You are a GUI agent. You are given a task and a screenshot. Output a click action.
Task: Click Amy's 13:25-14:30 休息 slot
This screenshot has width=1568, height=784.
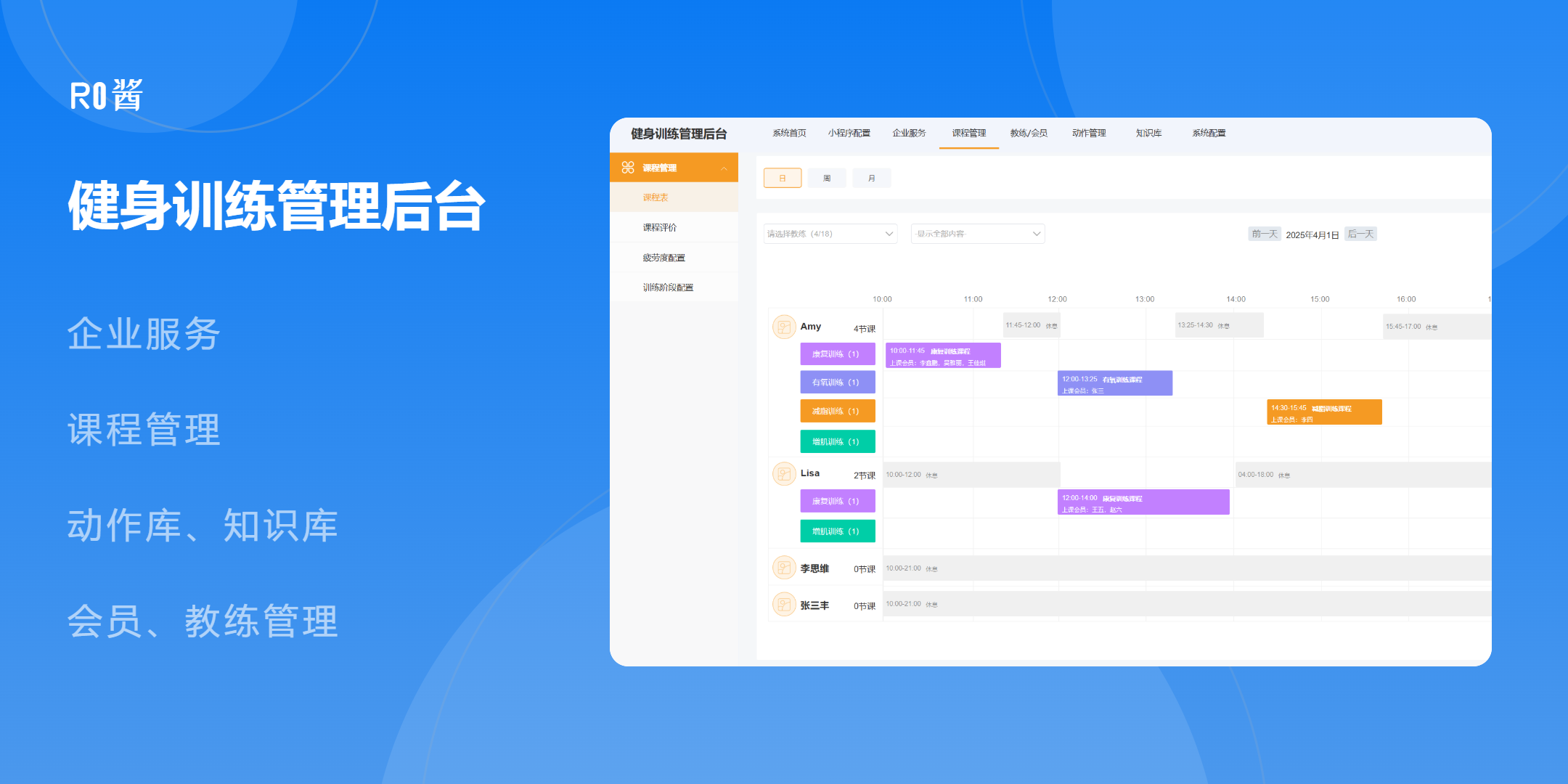point(1220,325)
